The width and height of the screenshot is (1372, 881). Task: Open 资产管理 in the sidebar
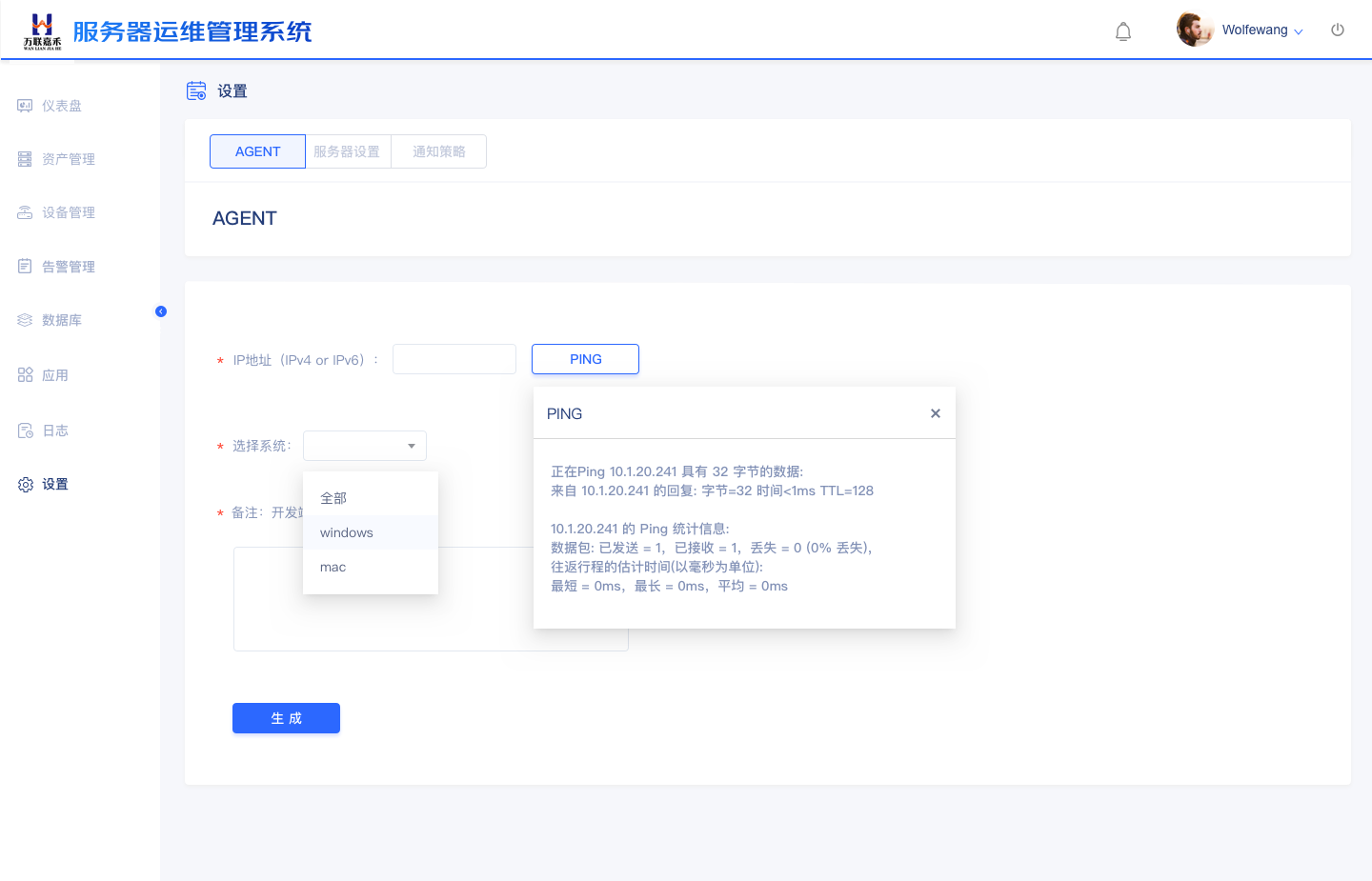pyautogui.click(x=68, y=159)
